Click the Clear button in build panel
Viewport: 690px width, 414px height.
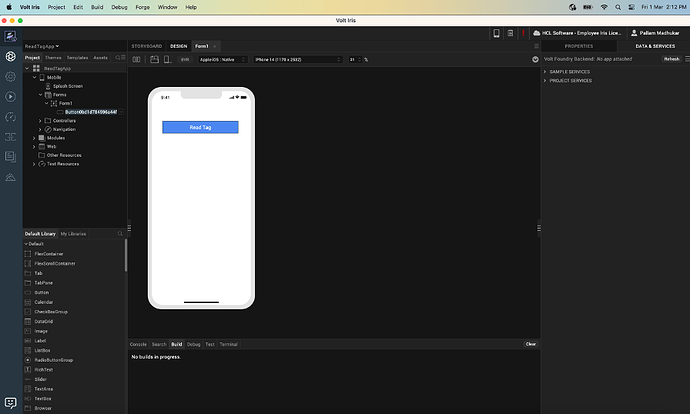(531, 344)
